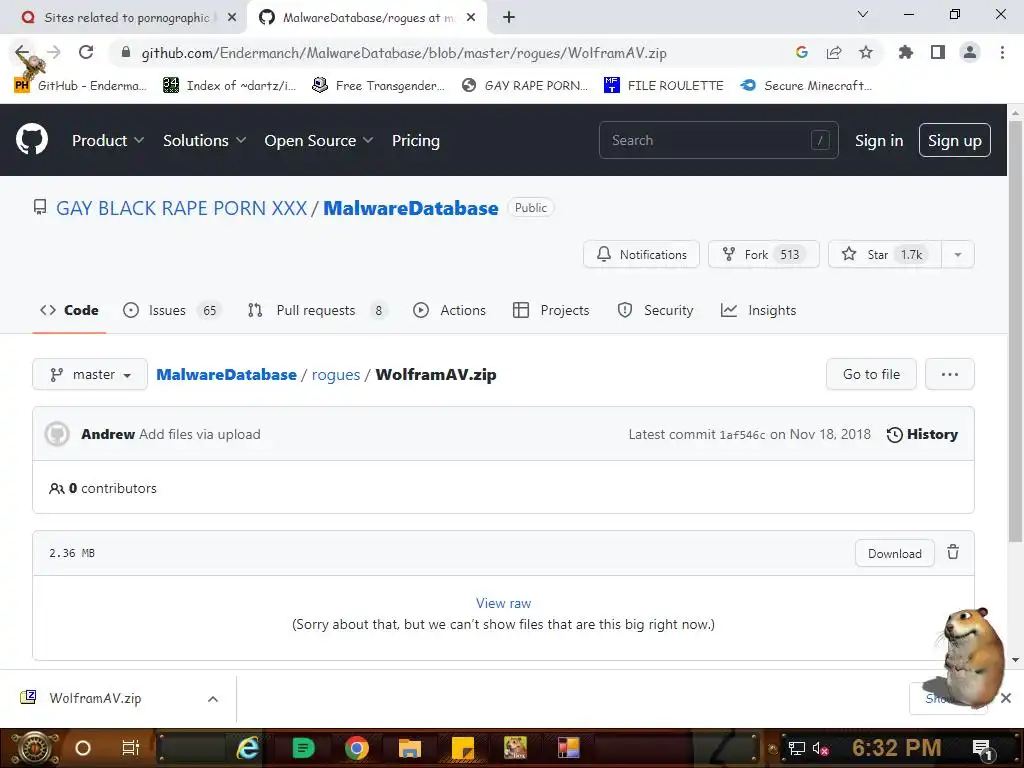Image resolution: width=1024 pixels, height=768 pixels.
Task: Open the MalwareDatabase breadcrumb link
Action: point(227,374)
